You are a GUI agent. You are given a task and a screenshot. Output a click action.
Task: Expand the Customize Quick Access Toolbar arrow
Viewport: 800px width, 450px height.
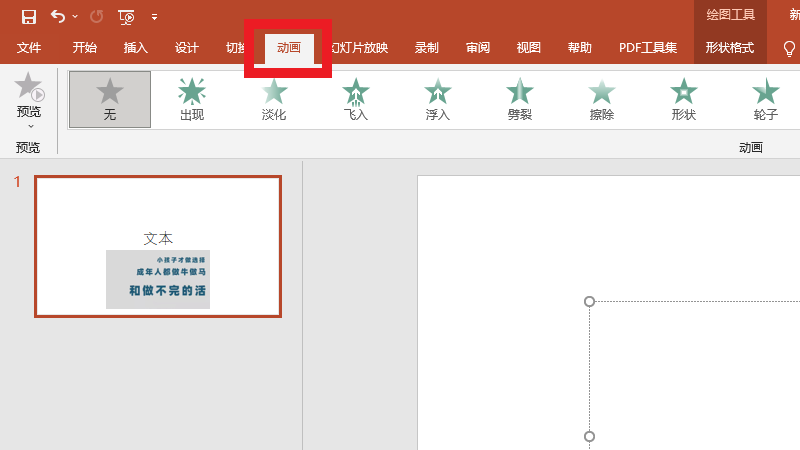pyautogui.click(x=154, y=17)
